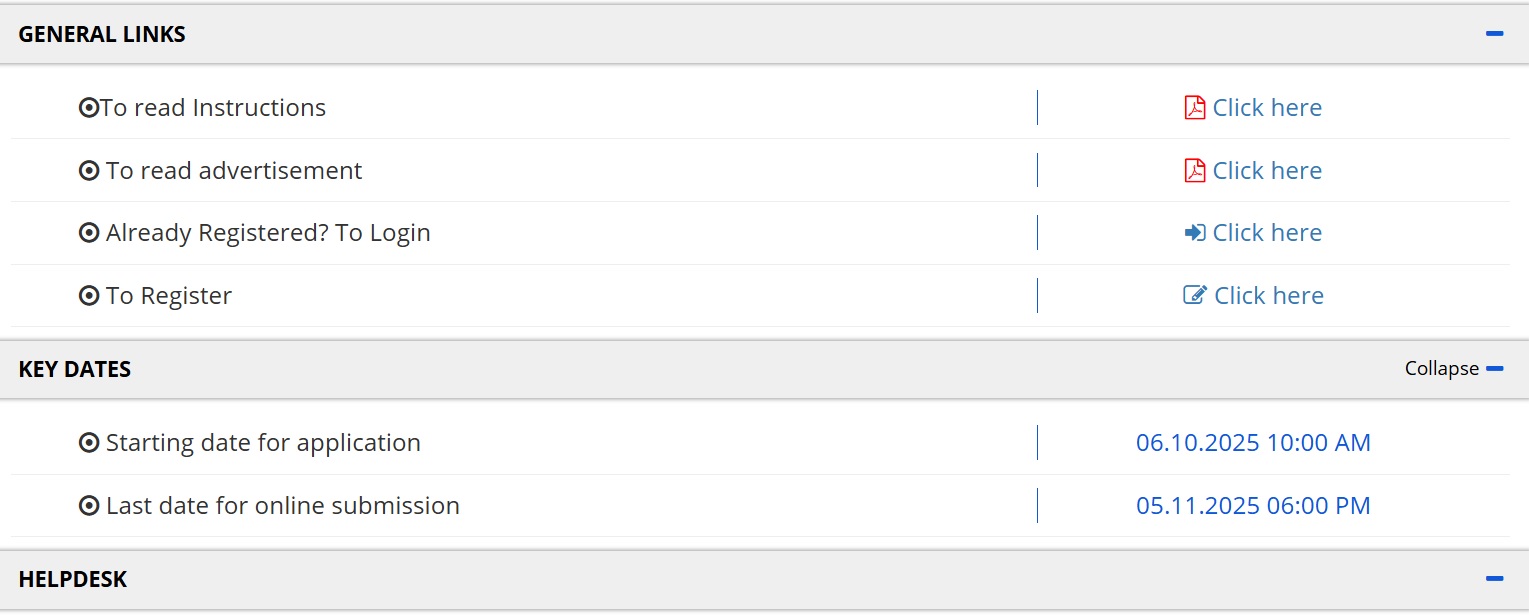Click the register pencil-edit icon
The width and height of the screenshot is (1529, 616).
[1194, 296]
